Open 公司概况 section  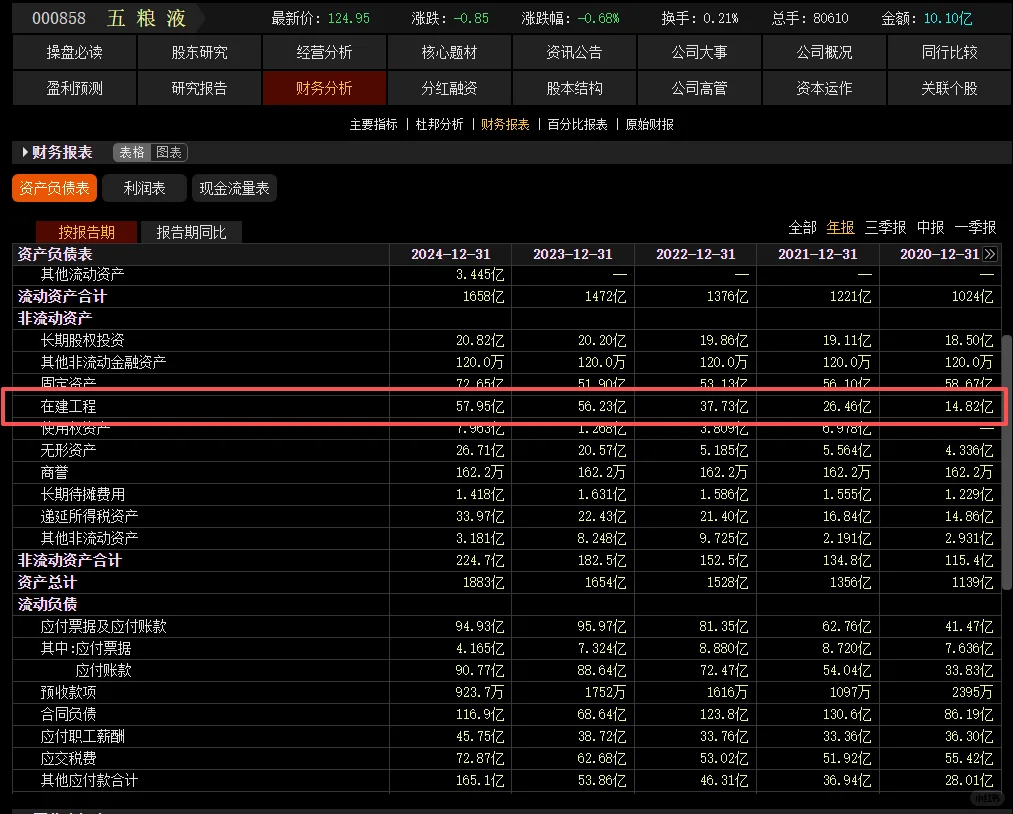[x=824, y=52]
